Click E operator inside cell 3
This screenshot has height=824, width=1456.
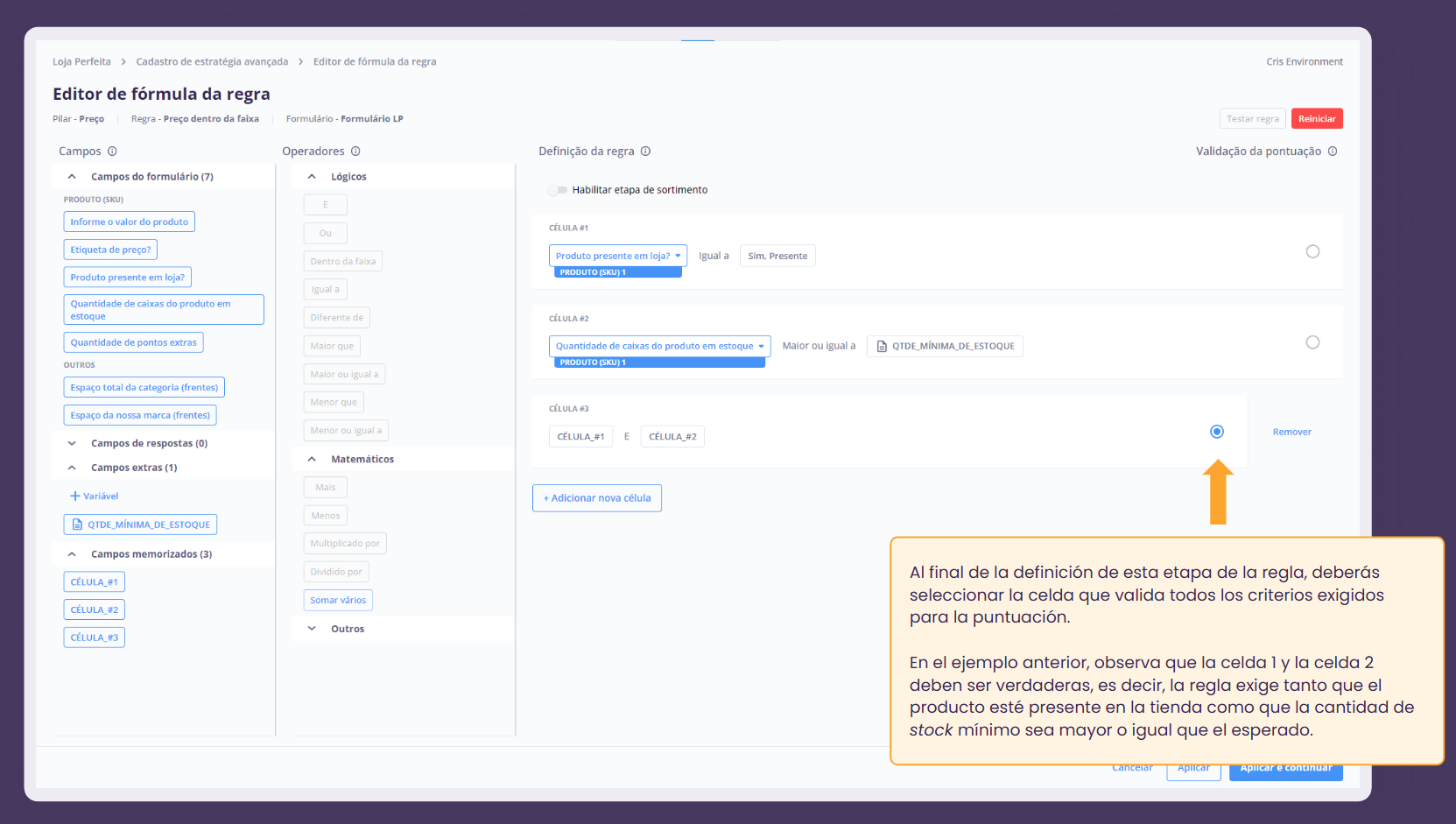[x=627, y=436]
